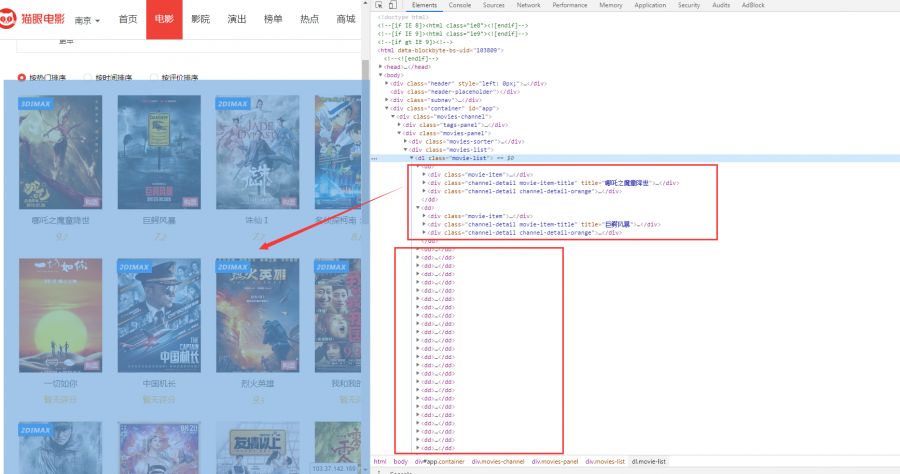Switch to the Console tab in DevTools
This screenshot has height=474, width=900.
coord(460,5)
